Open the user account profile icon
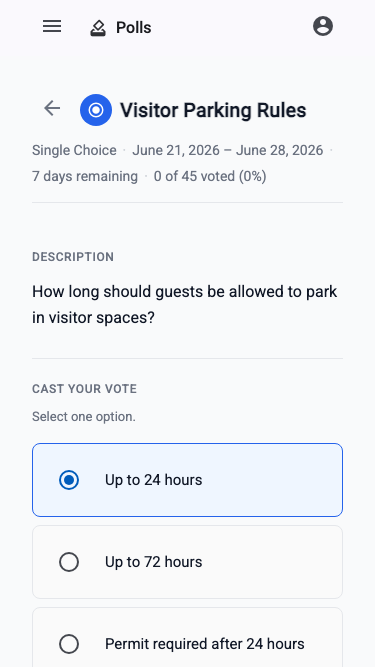Viewport: 375px width, 667px height. (323, 26)
